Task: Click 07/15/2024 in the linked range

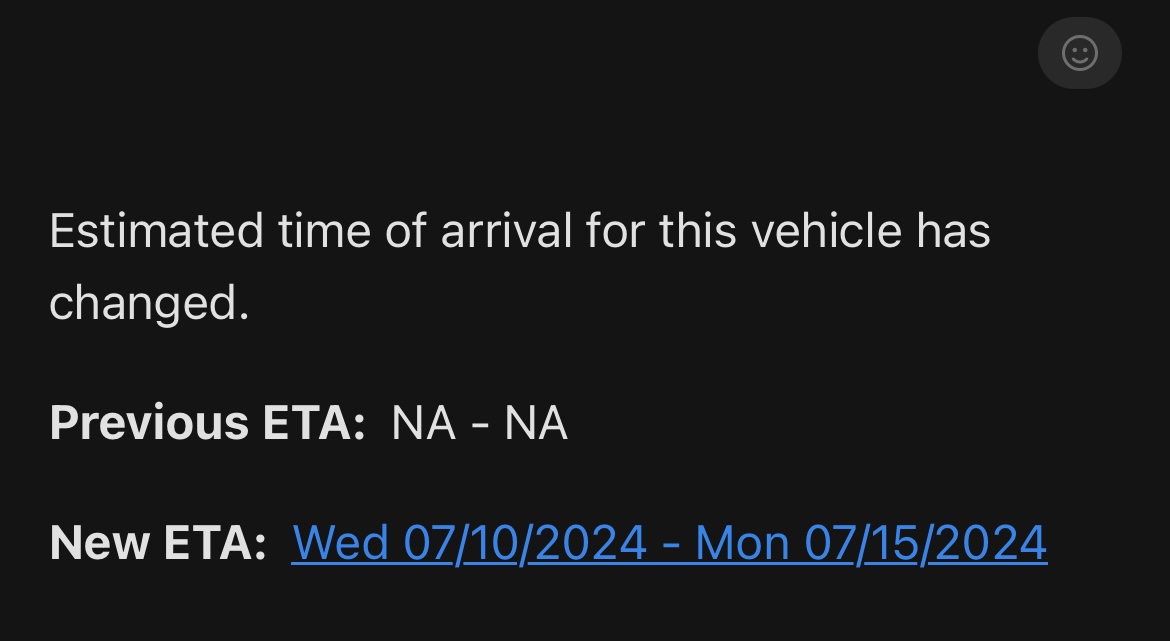Action: pos(926,542)
